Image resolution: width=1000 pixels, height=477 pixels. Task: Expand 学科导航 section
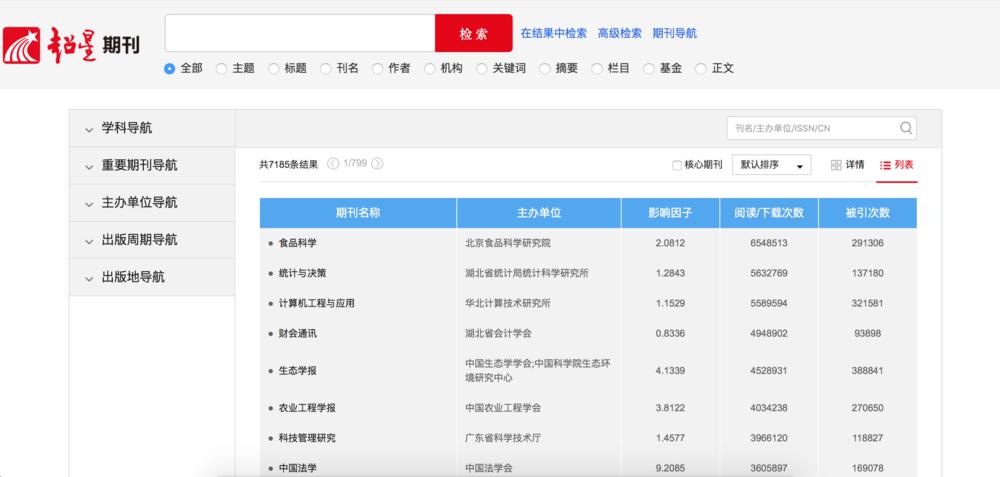coord(152,128)
